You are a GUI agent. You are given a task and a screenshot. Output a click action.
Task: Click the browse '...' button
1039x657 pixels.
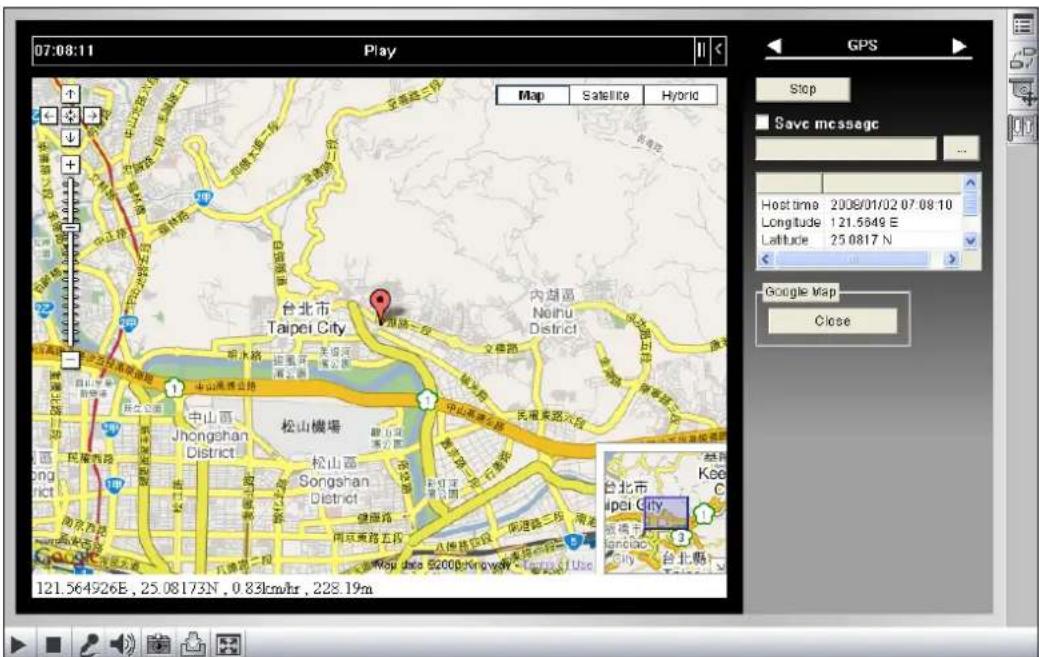click(x=961, y=149)
